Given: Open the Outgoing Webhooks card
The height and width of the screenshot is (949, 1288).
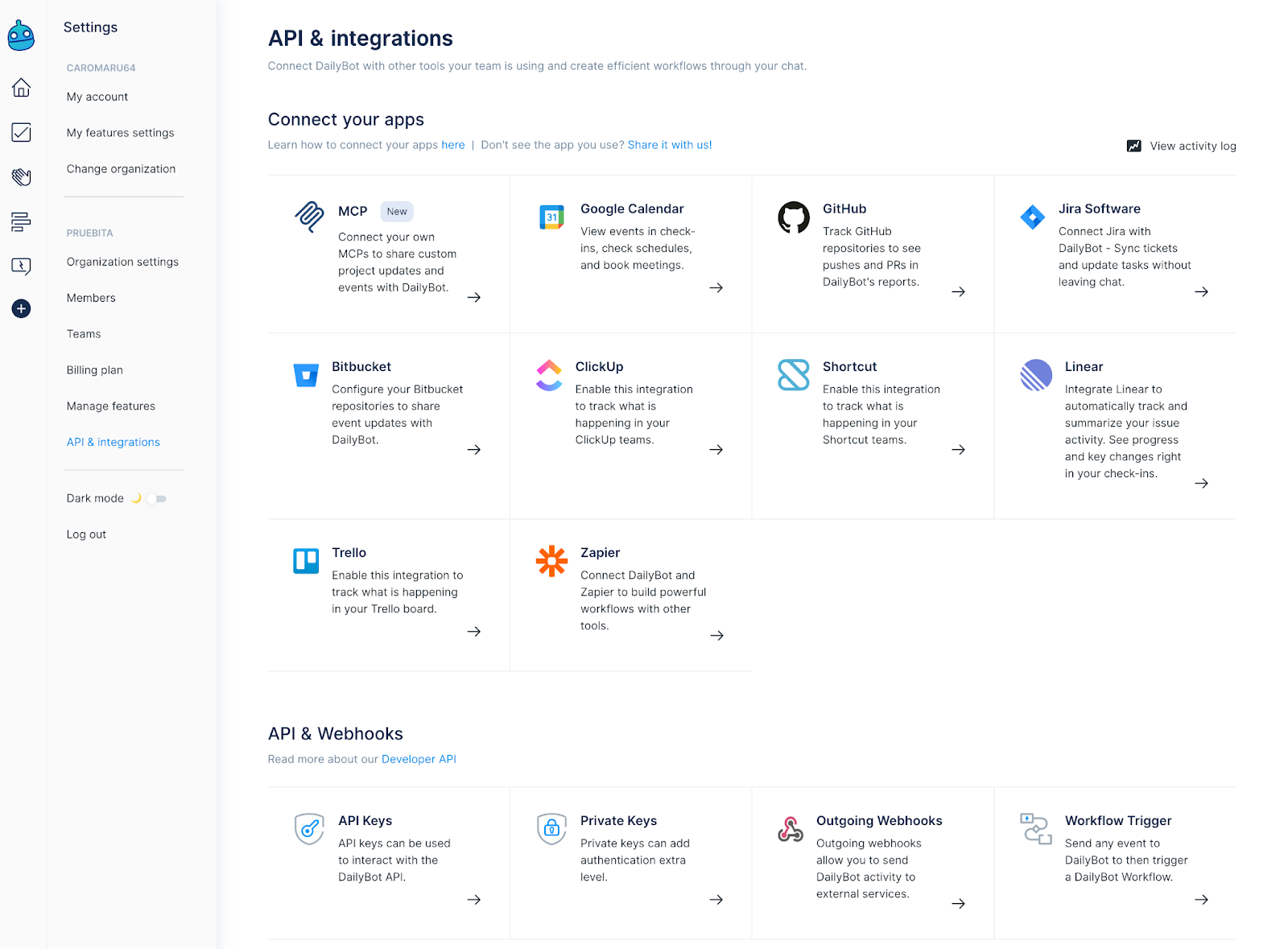Looking at the screenshot, I should click(878, 821).
